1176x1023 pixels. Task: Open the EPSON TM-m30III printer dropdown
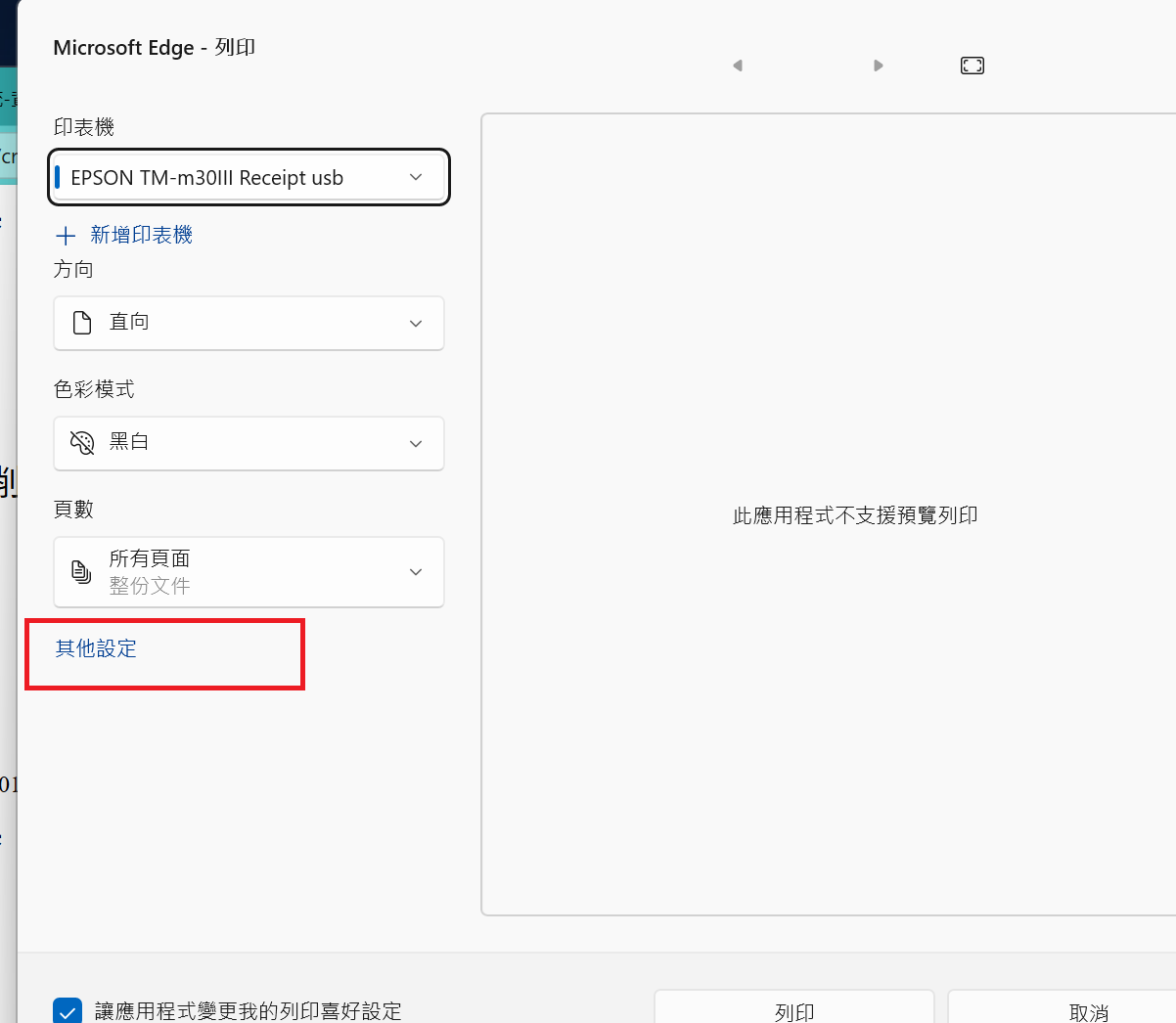click(x=249, y=177)
